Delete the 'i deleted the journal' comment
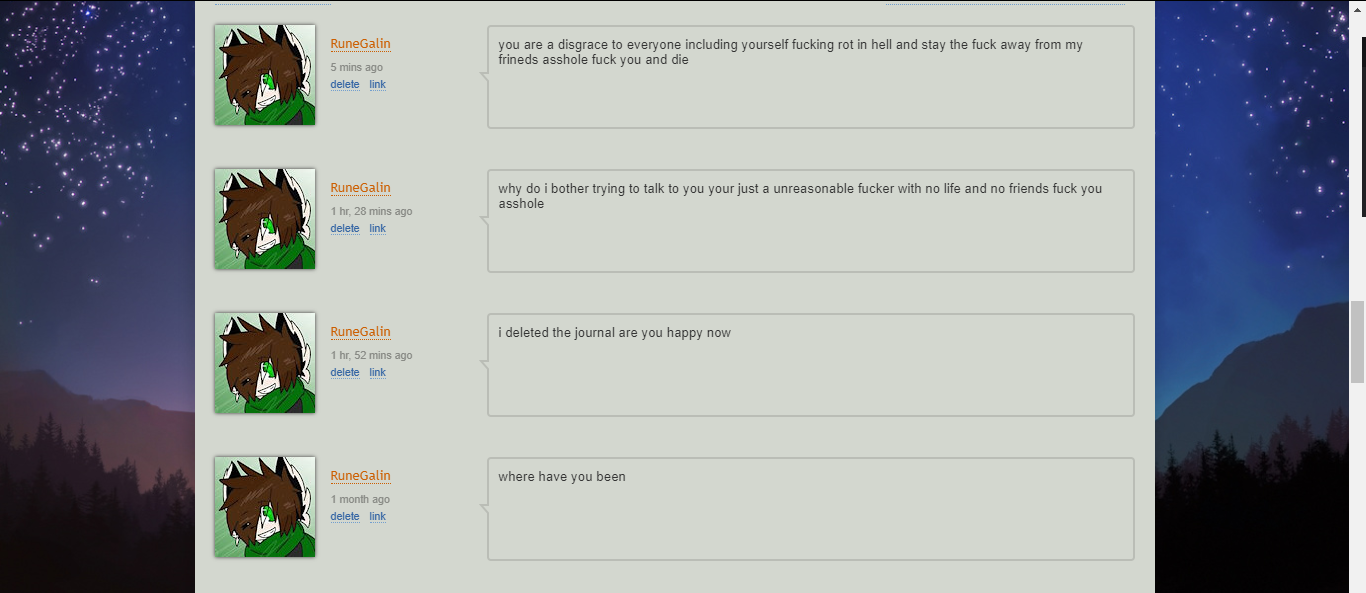The image size is (1366, 593). [345, 373]
